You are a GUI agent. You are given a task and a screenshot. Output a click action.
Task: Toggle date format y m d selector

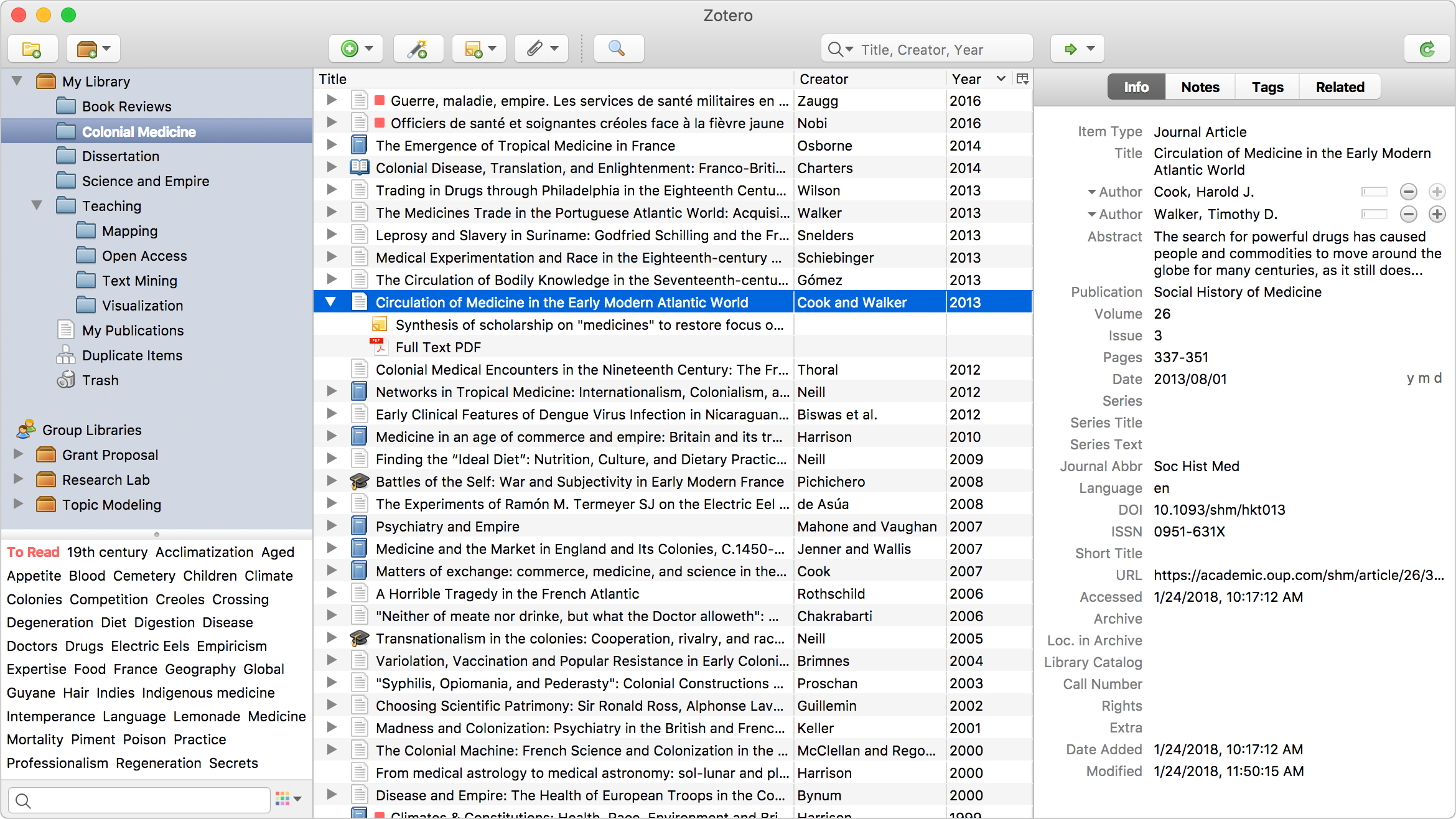tap(1418, 379)
